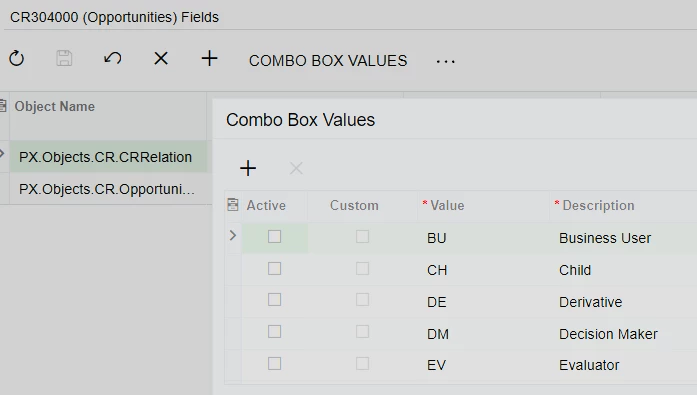Toggle Active checkbox for Child
The height and width of the screenshot is (395, 697).
[274, 268]
